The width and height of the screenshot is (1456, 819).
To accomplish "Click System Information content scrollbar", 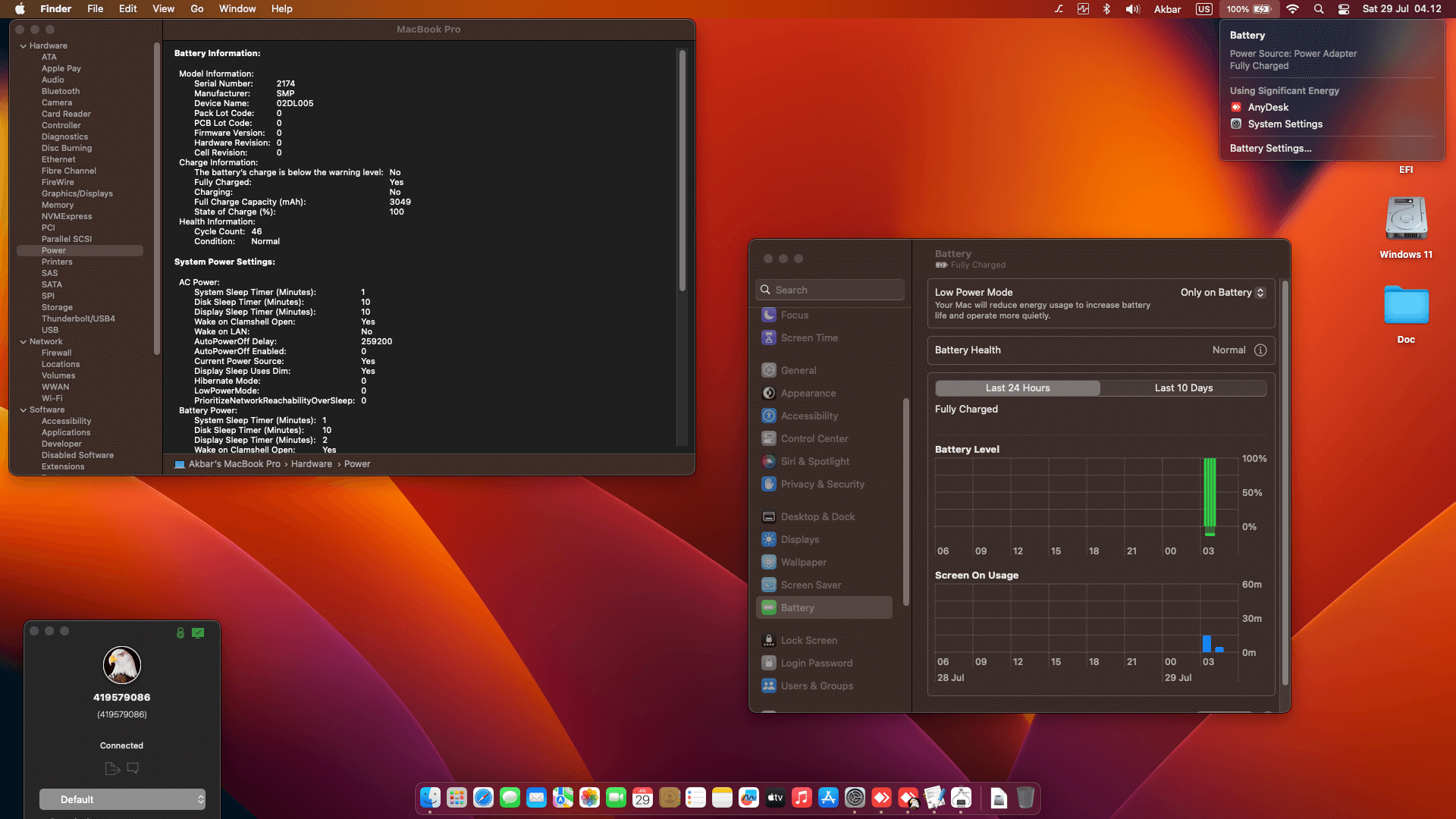I will pos(682,170).
